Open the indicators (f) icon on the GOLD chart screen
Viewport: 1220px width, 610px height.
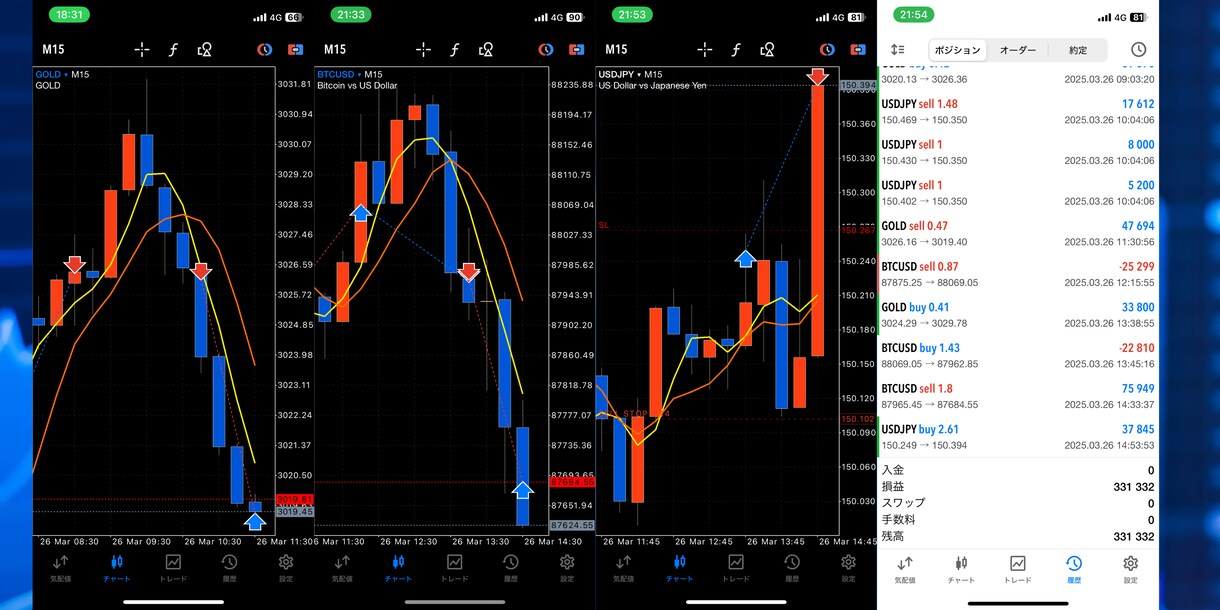(x=173, y=49)
